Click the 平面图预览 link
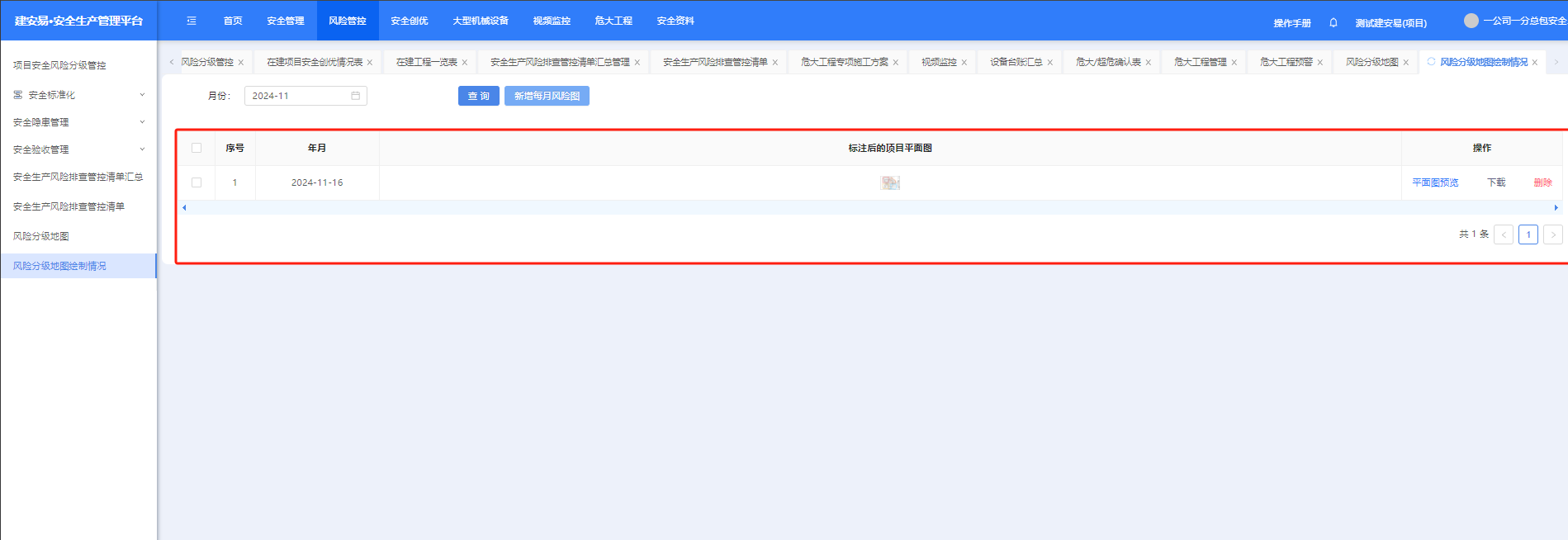 tap(1435, 182)
